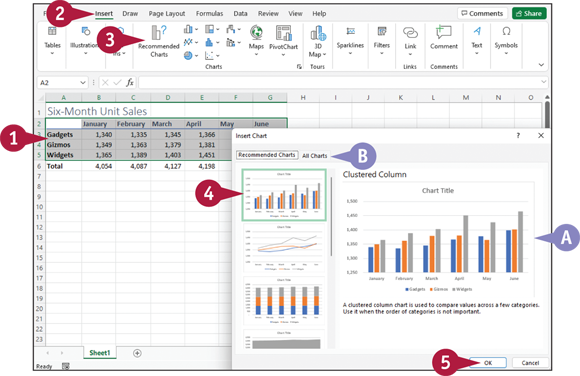The image size is (580, 376).
Task: Select the Recommended Charts dialog tab
Action: coord(267,155)
